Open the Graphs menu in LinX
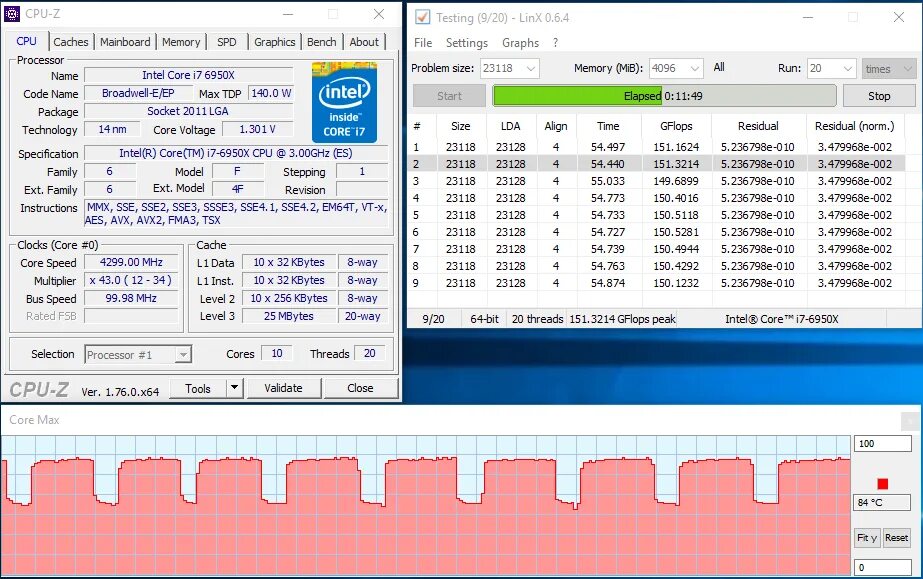This screenshot has width=923, height=579. click(520, 43)
